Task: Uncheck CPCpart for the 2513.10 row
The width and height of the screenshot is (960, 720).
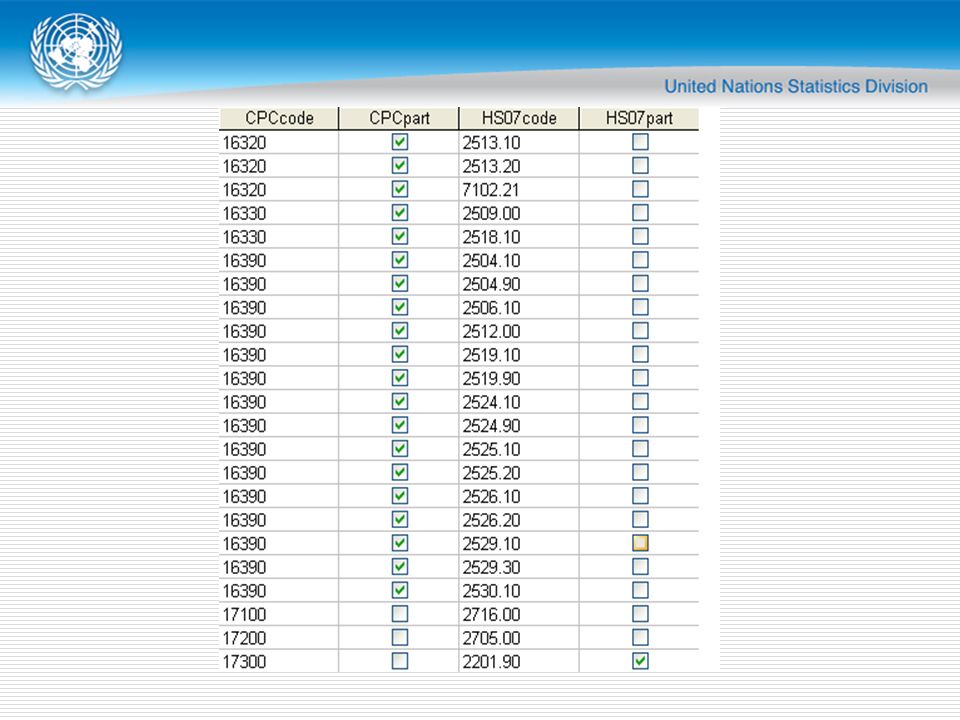Action: tap(400, 142)
